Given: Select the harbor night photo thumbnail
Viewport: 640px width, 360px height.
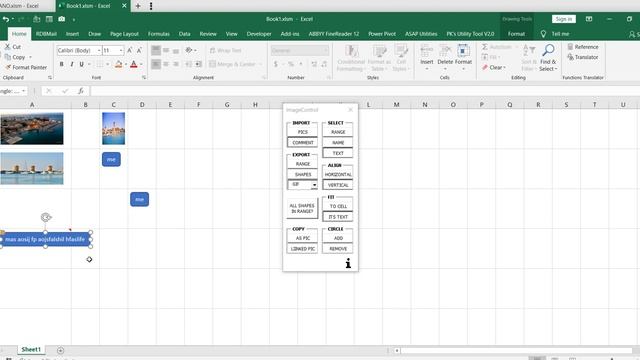Looking at the screenshot, I should tap(32, 129).
